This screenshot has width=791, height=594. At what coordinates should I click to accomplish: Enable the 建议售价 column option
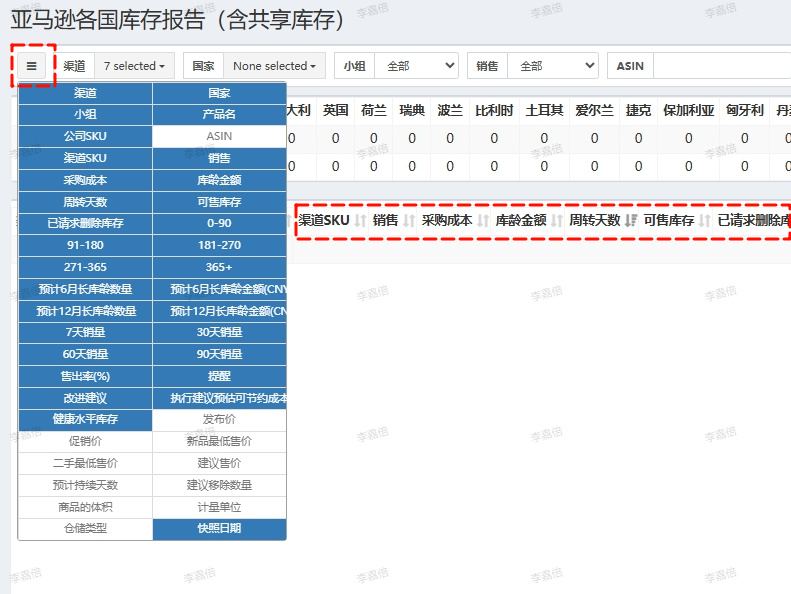pyautogui.click(x=219, y=463)
